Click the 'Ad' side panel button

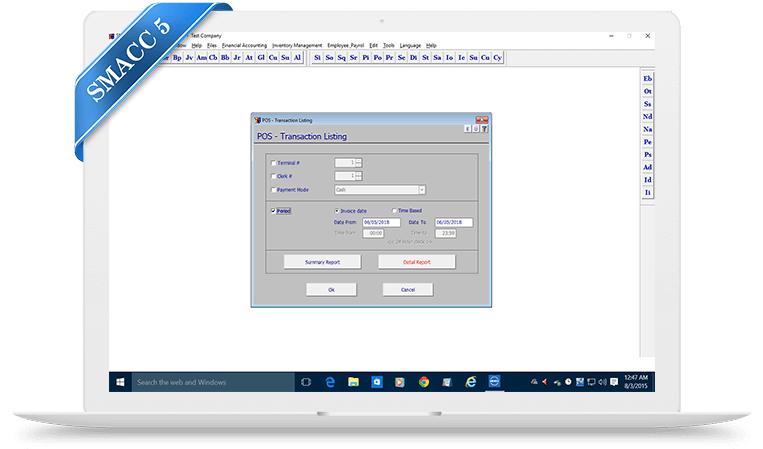click(648, 167)
